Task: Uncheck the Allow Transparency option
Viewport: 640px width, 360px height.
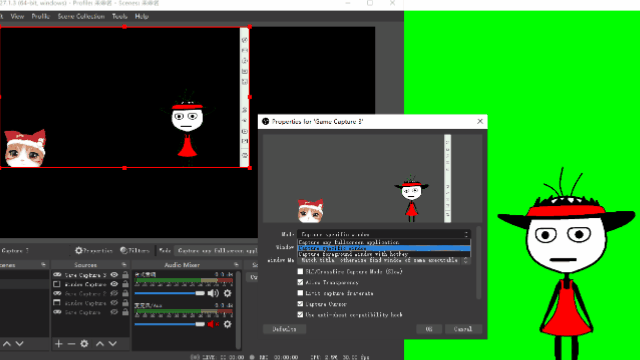Action: point(300,282)
